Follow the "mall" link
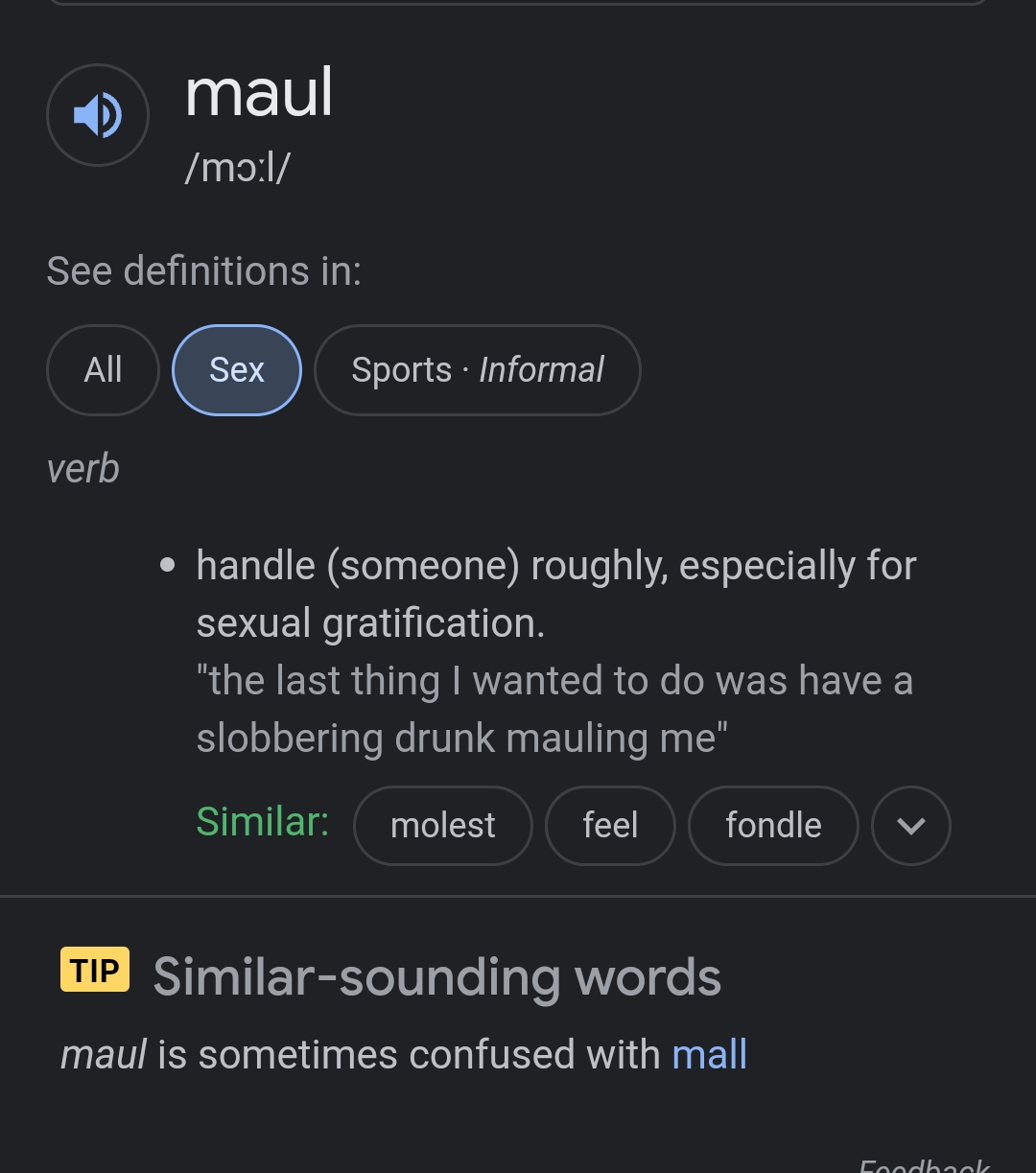Image resolution: width=1036 pixels, height=1173 pixels. (x=709, y=1054)
